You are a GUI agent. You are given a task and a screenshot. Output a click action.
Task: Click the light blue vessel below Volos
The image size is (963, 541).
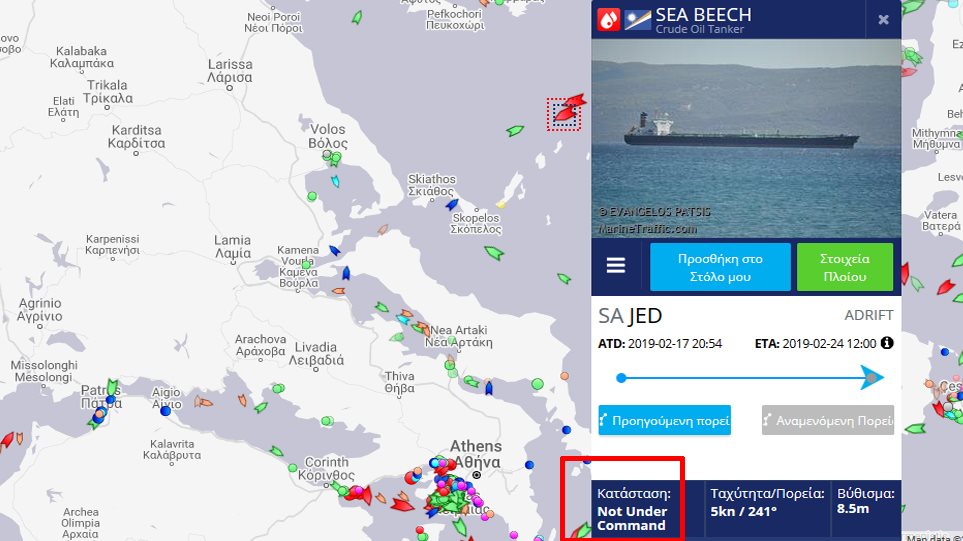(x=335, y=181)
